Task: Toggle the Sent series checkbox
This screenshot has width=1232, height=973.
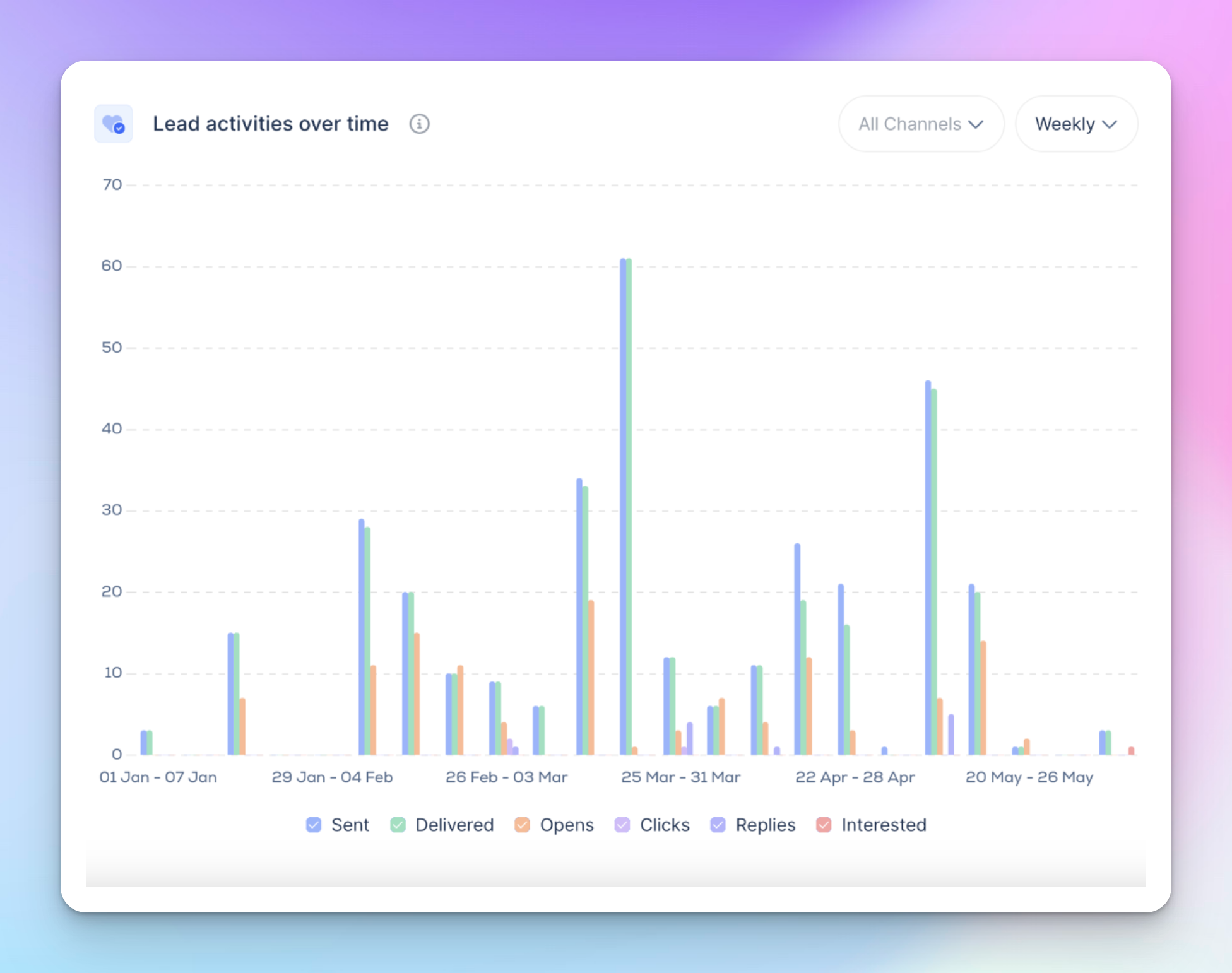Action: coord(314,825)
